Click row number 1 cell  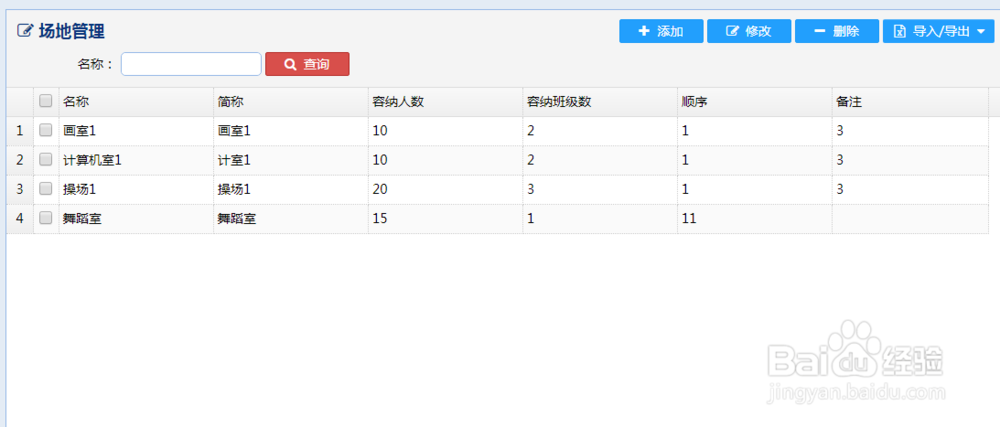pyautogui.click(x=20, y=131)
